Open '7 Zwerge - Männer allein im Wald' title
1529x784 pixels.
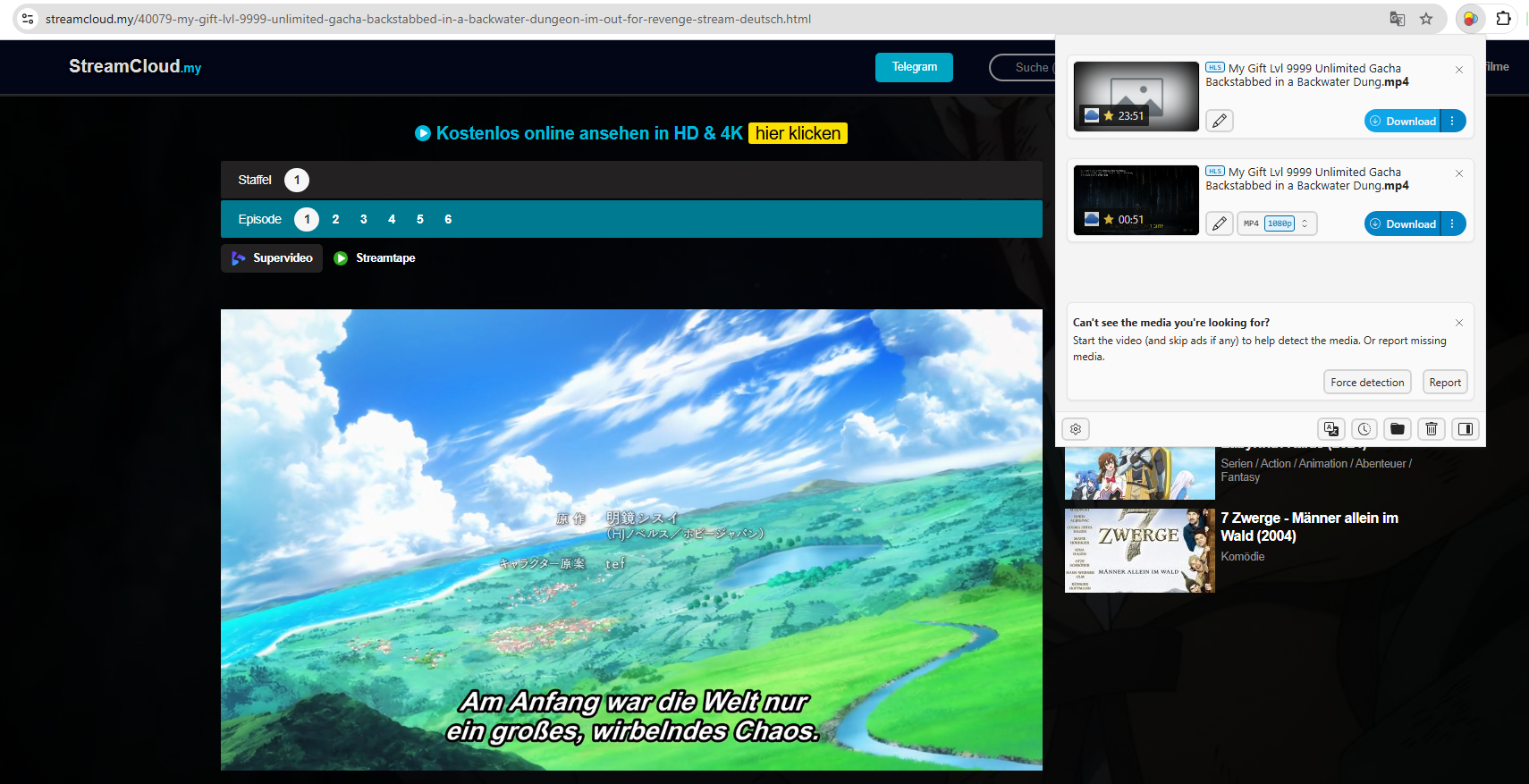pos(1309,527)
